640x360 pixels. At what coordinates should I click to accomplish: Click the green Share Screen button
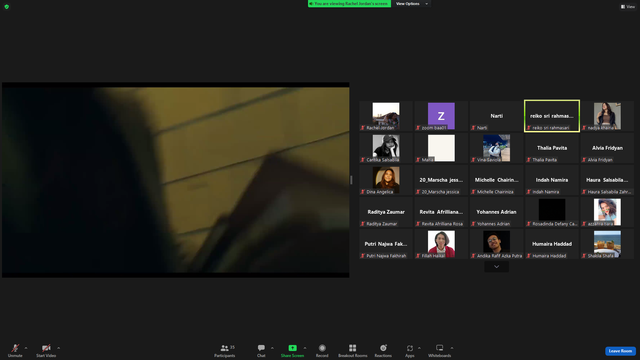point(292,350)
